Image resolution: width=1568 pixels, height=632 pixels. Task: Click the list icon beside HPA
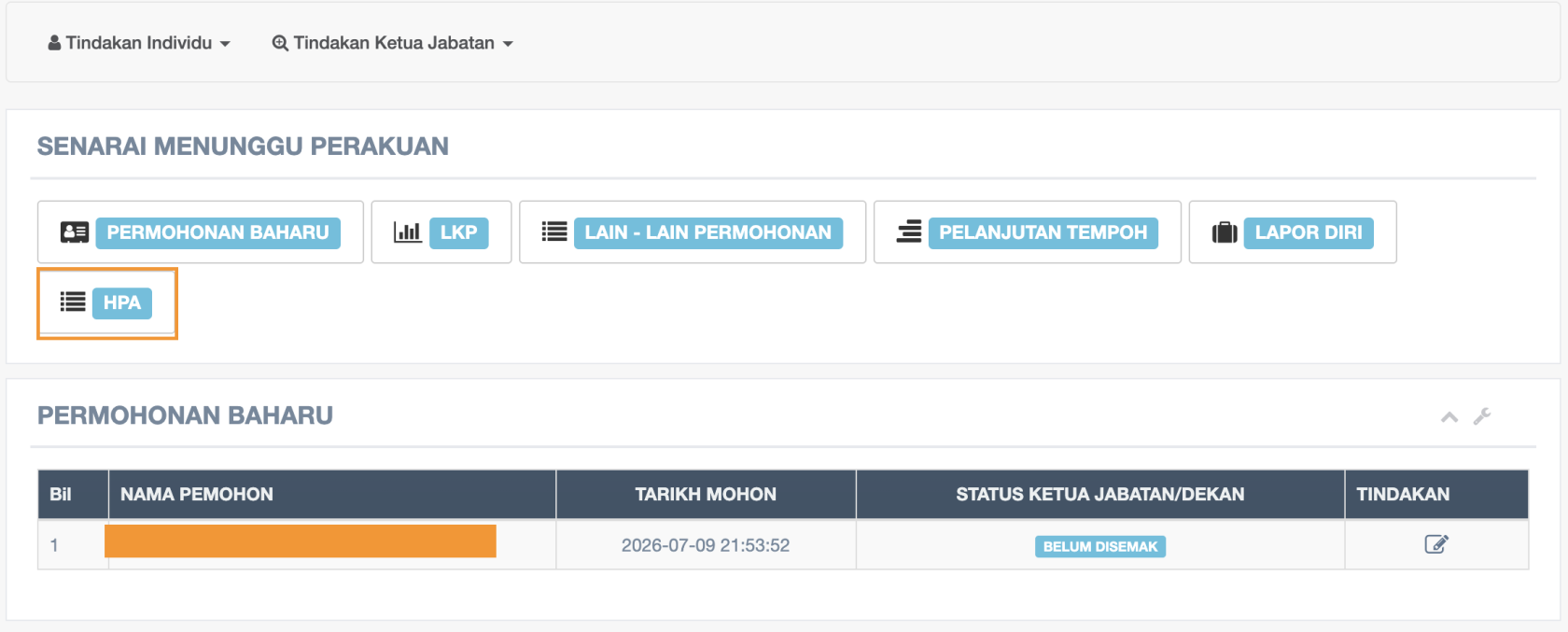coord(73,302)
